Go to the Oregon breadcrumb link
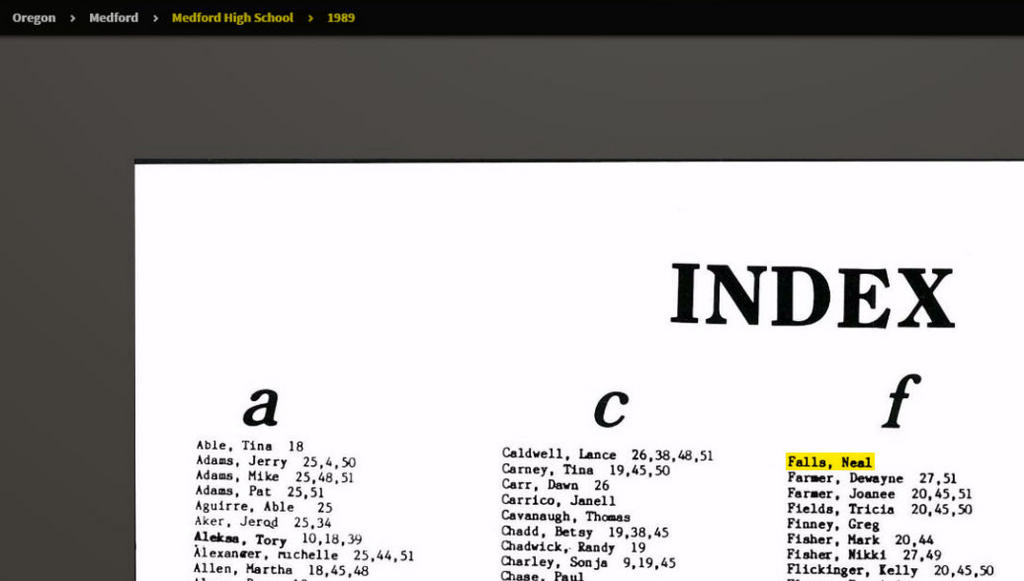Viewport: 1024px width, 581px height. point(34,18)
